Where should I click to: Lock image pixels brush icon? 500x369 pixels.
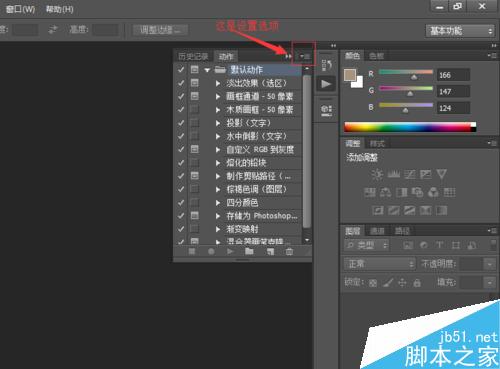pyautogui.click(x=387, y=283)
